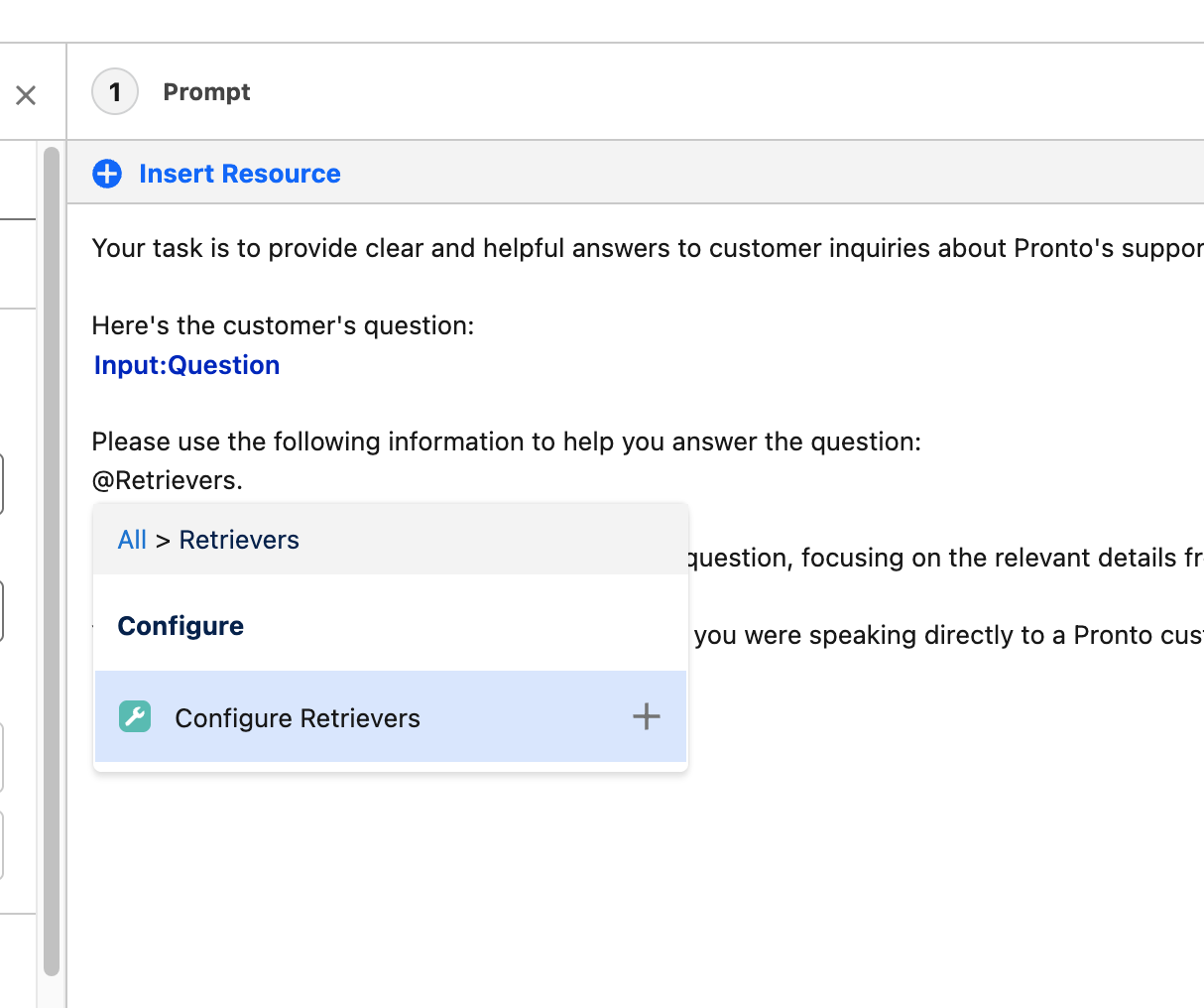Click the 'Please use the following information' line

tap(506, 441)
